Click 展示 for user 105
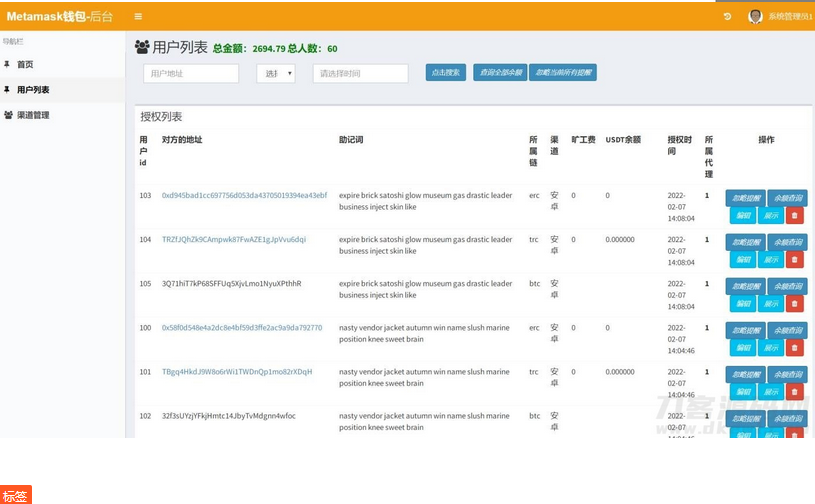Viewport: 815px width, 504px height. tap(771, 303)
